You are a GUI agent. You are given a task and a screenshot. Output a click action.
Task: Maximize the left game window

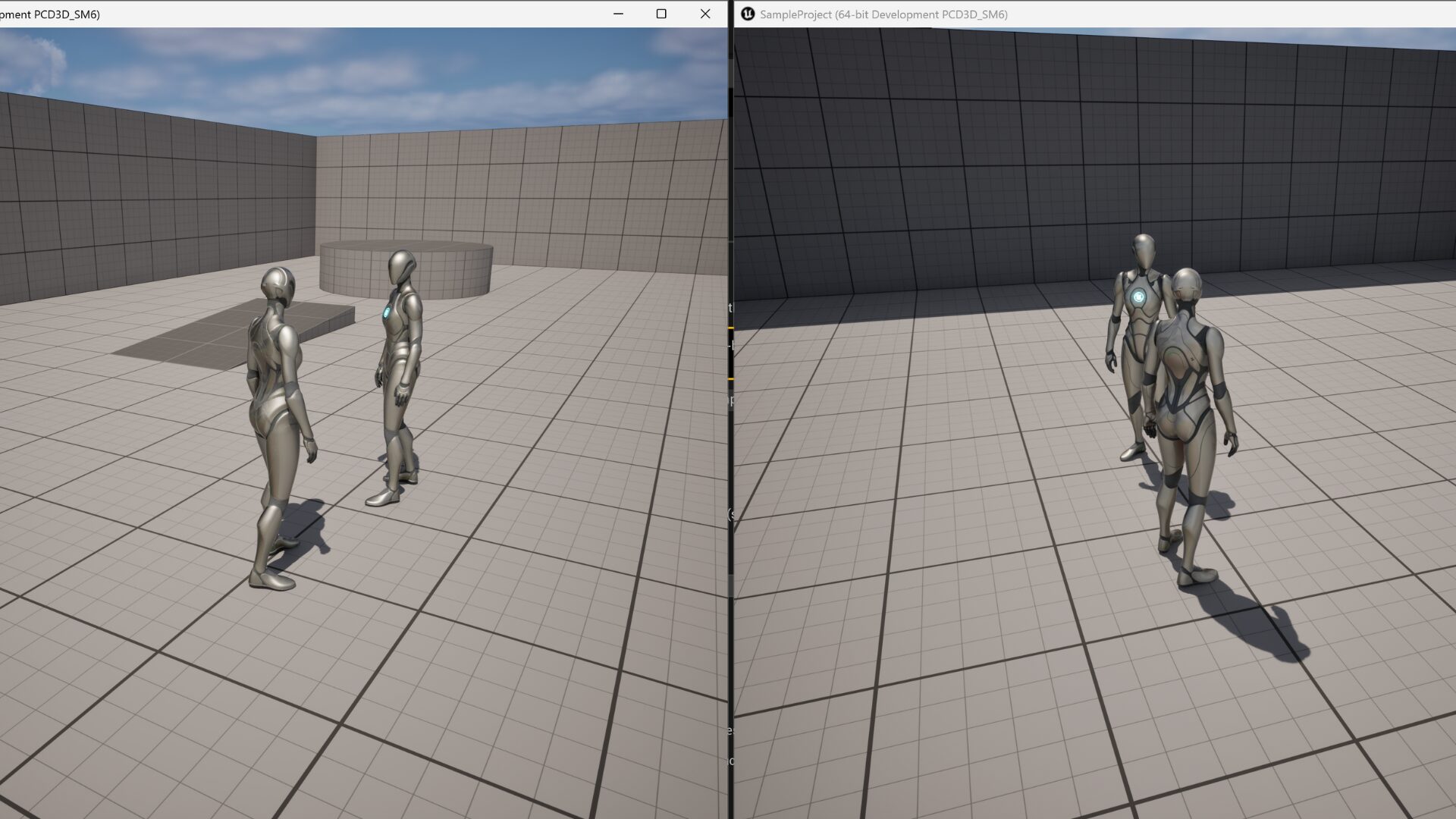661,14
